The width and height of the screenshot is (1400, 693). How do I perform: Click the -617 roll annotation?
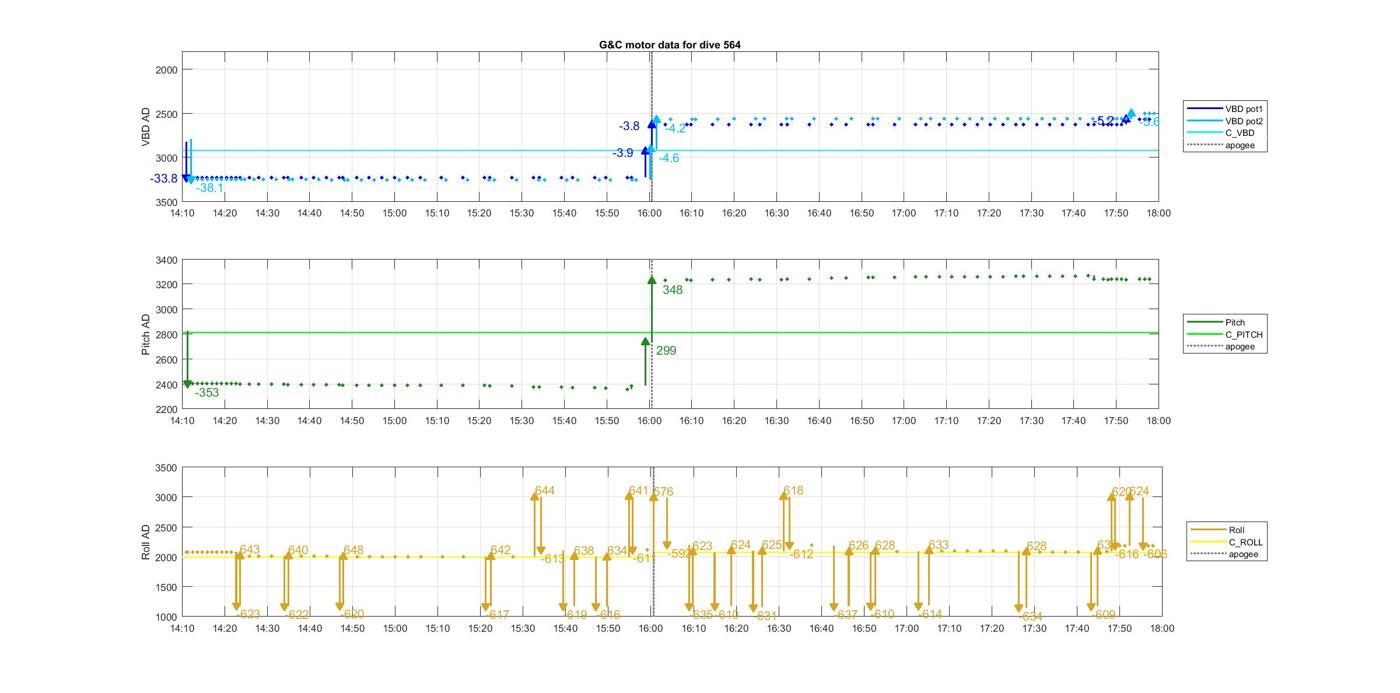pyautogui.click(x=498, y=615)
